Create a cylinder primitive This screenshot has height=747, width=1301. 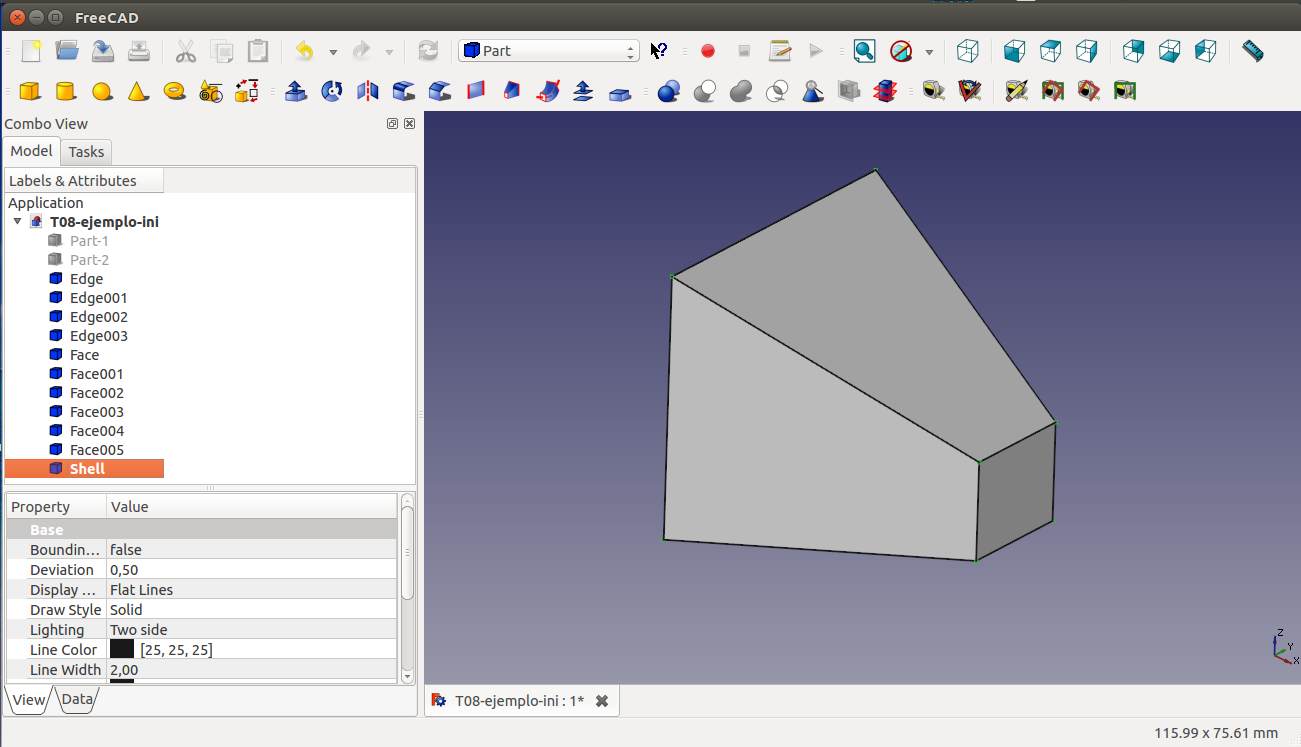click(x=66, y=92)
